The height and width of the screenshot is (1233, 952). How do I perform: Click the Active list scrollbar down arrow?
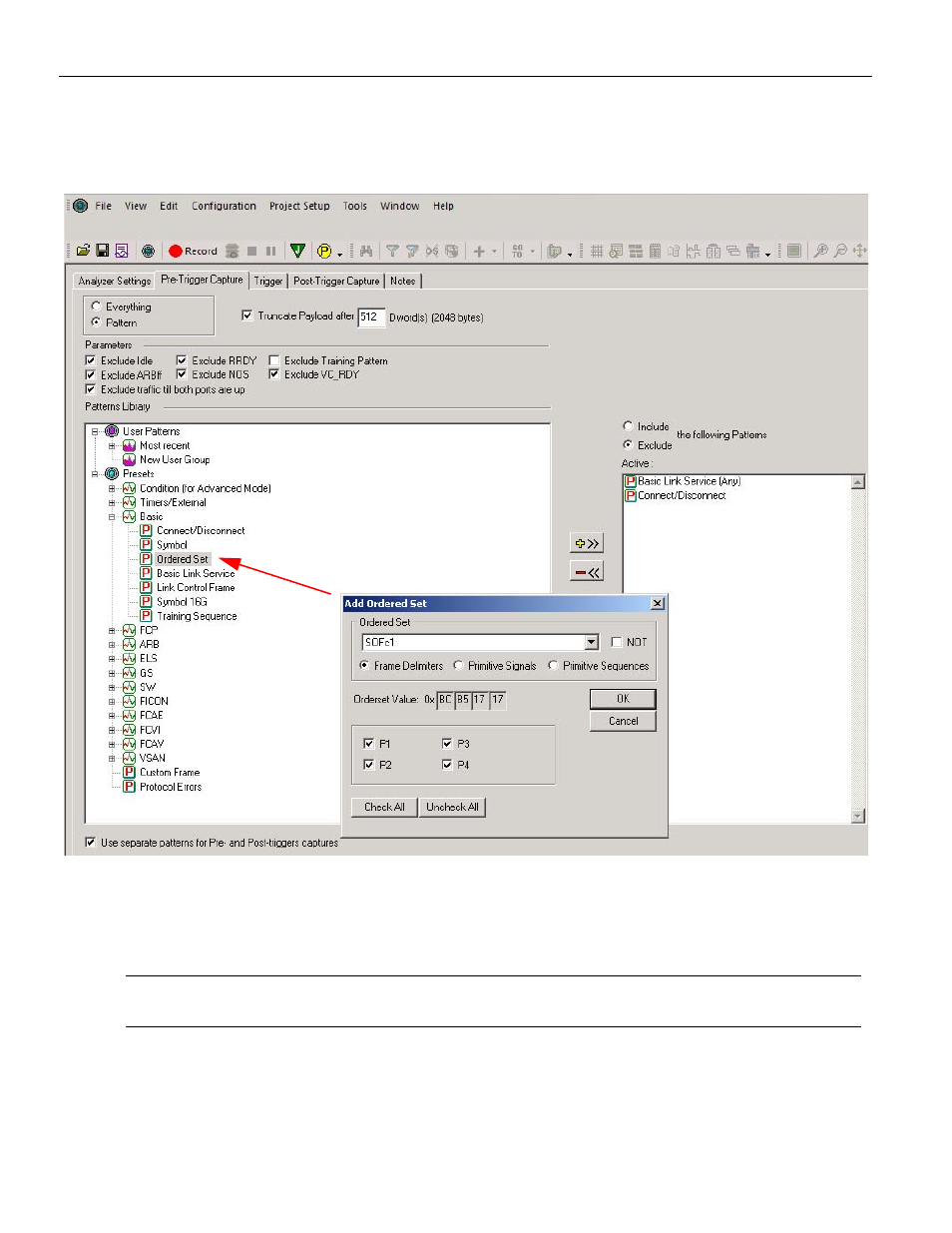857,816
